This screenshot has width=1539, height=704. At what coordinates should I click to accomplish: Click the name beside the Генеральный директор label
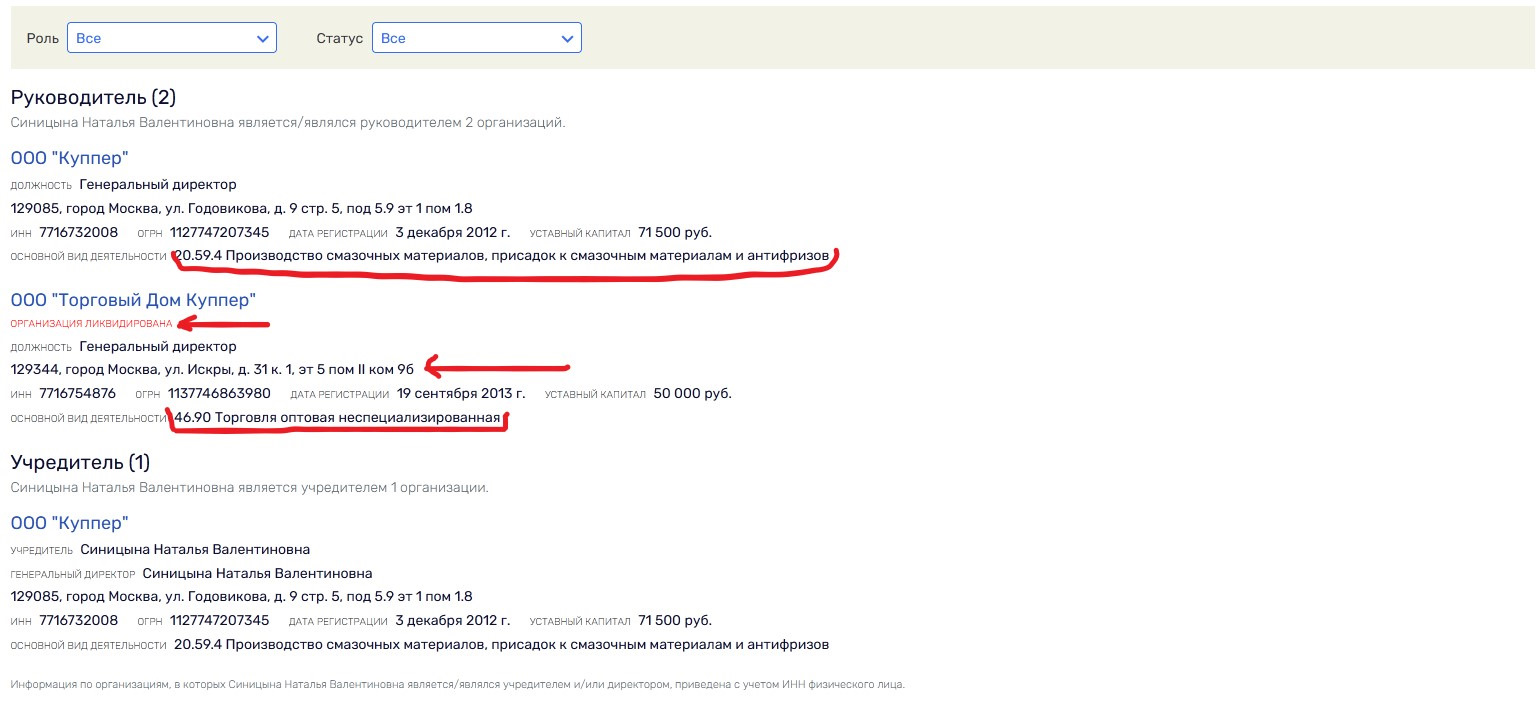pos(257,573)
